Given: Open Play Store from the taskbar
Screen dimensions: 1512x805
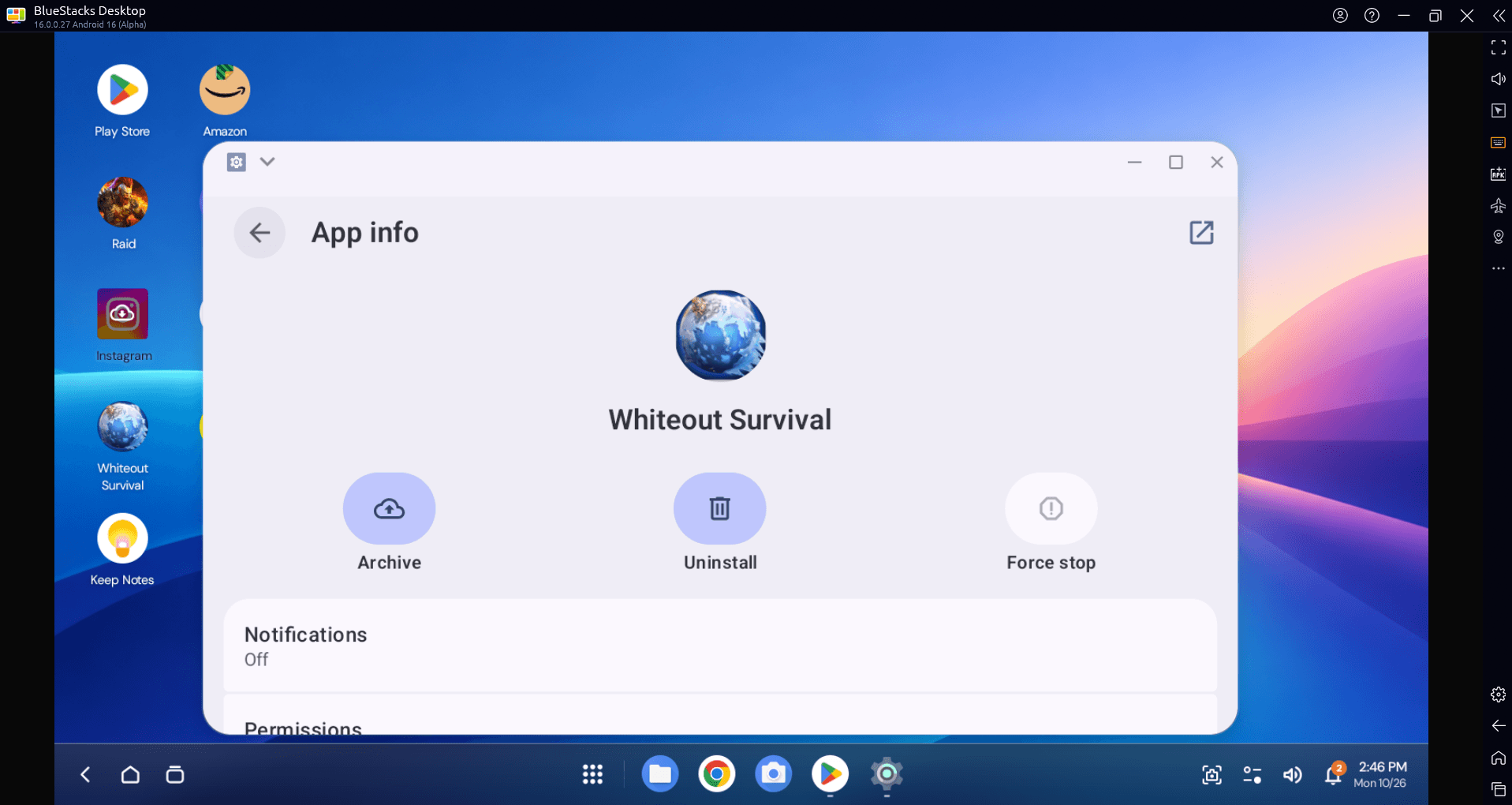Looking at the screenshot, I should 831,775.
